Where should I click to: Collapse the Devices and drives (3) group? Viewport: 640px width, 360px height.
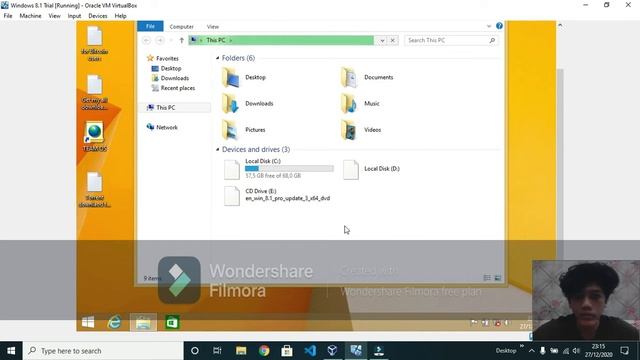[218, 150]
